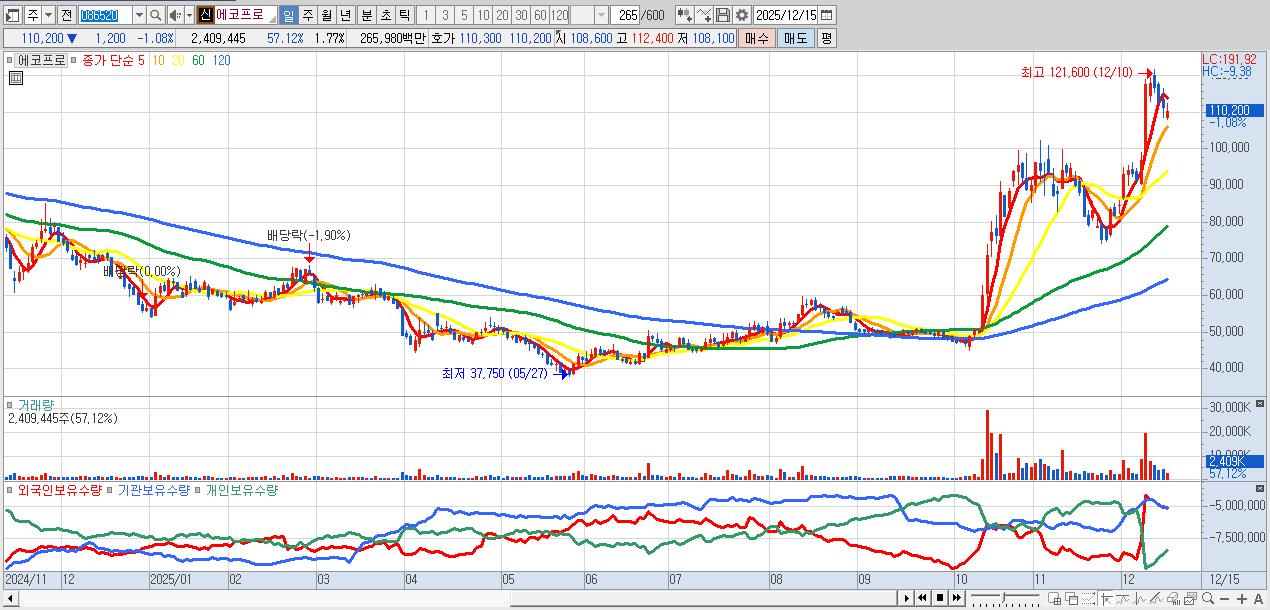This screenshot has height=610, width=1270.
Task: Switch to the 월 monthly period
Action: (326, 15)
